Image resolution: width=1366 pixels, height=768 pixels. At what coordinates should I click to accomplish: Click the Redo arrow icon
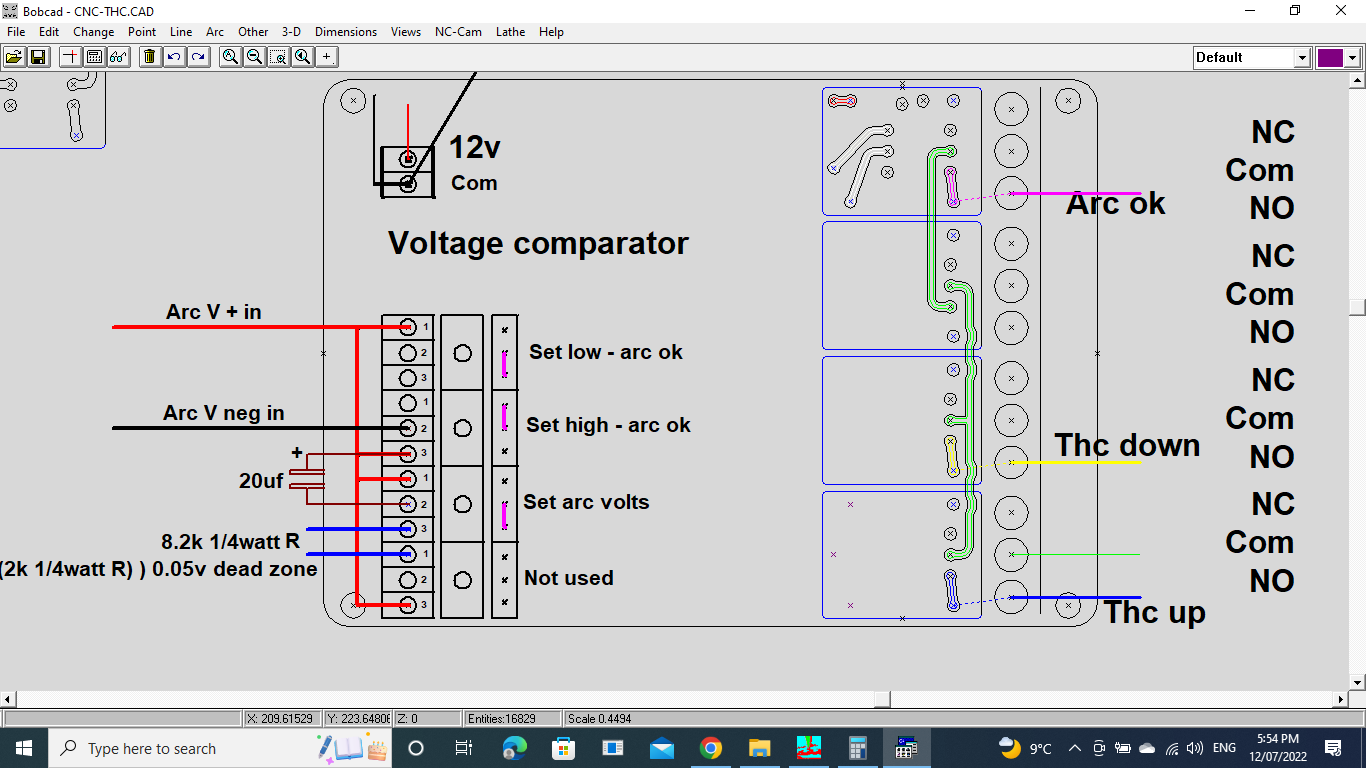pyautogui.click(x=198, y=57)
